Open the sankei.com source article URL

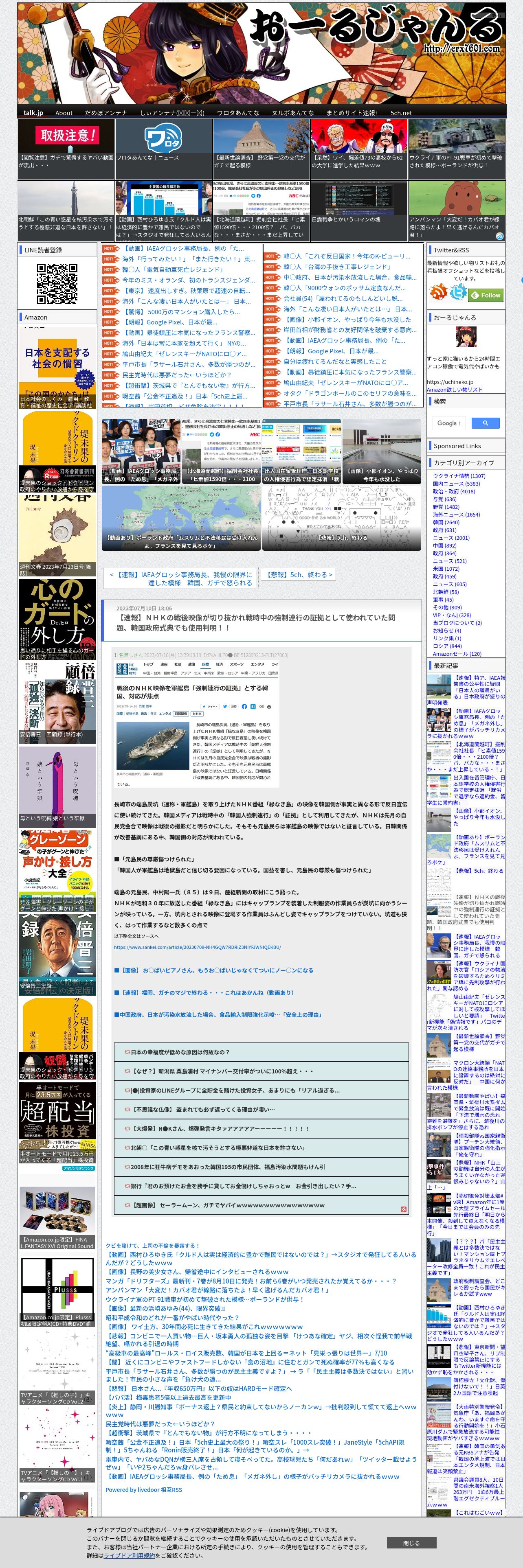[x=197, y=947]
